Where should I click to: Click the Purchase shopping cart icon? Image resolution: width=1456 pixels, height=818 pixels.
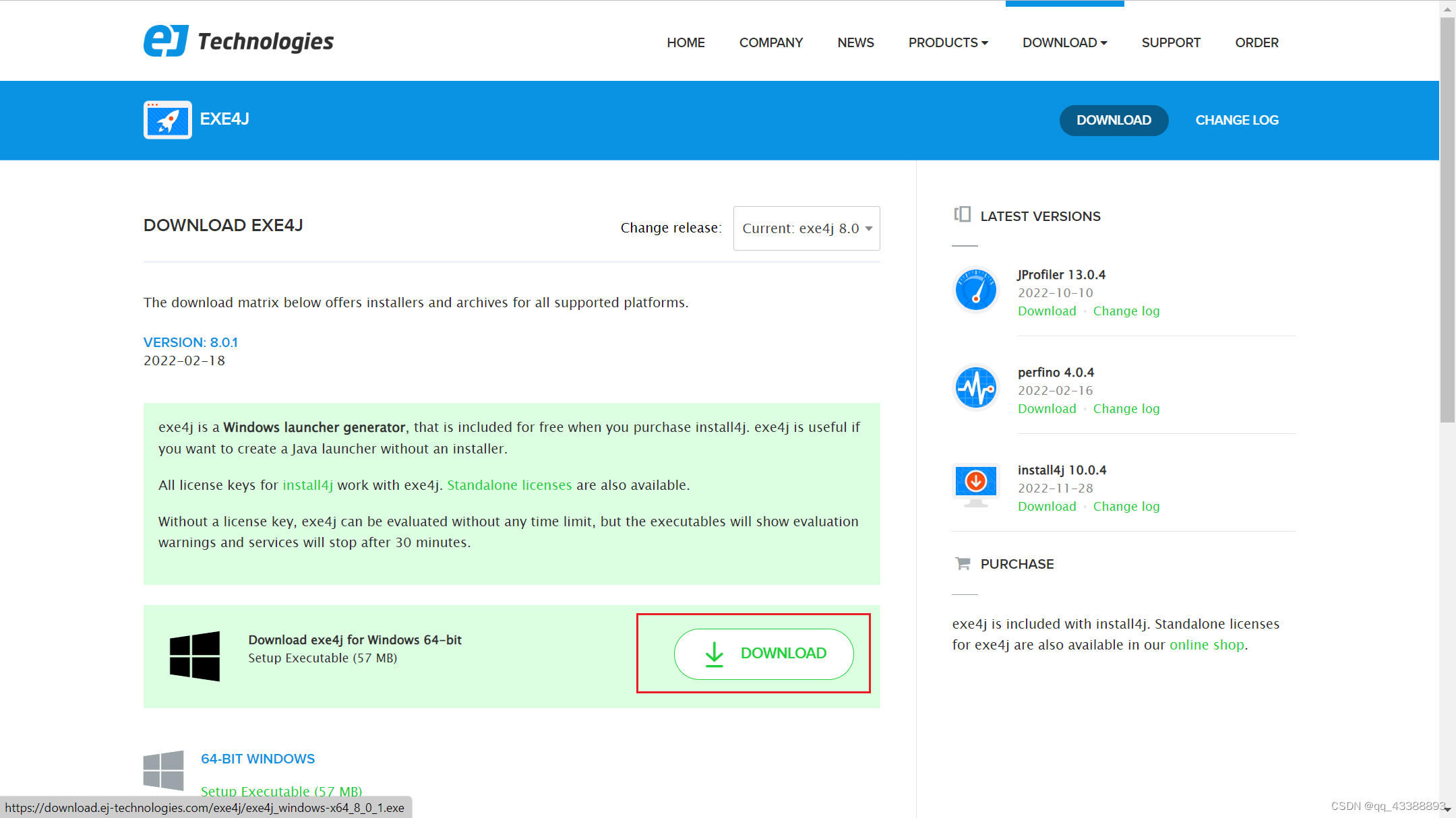[x=963, y=563]
